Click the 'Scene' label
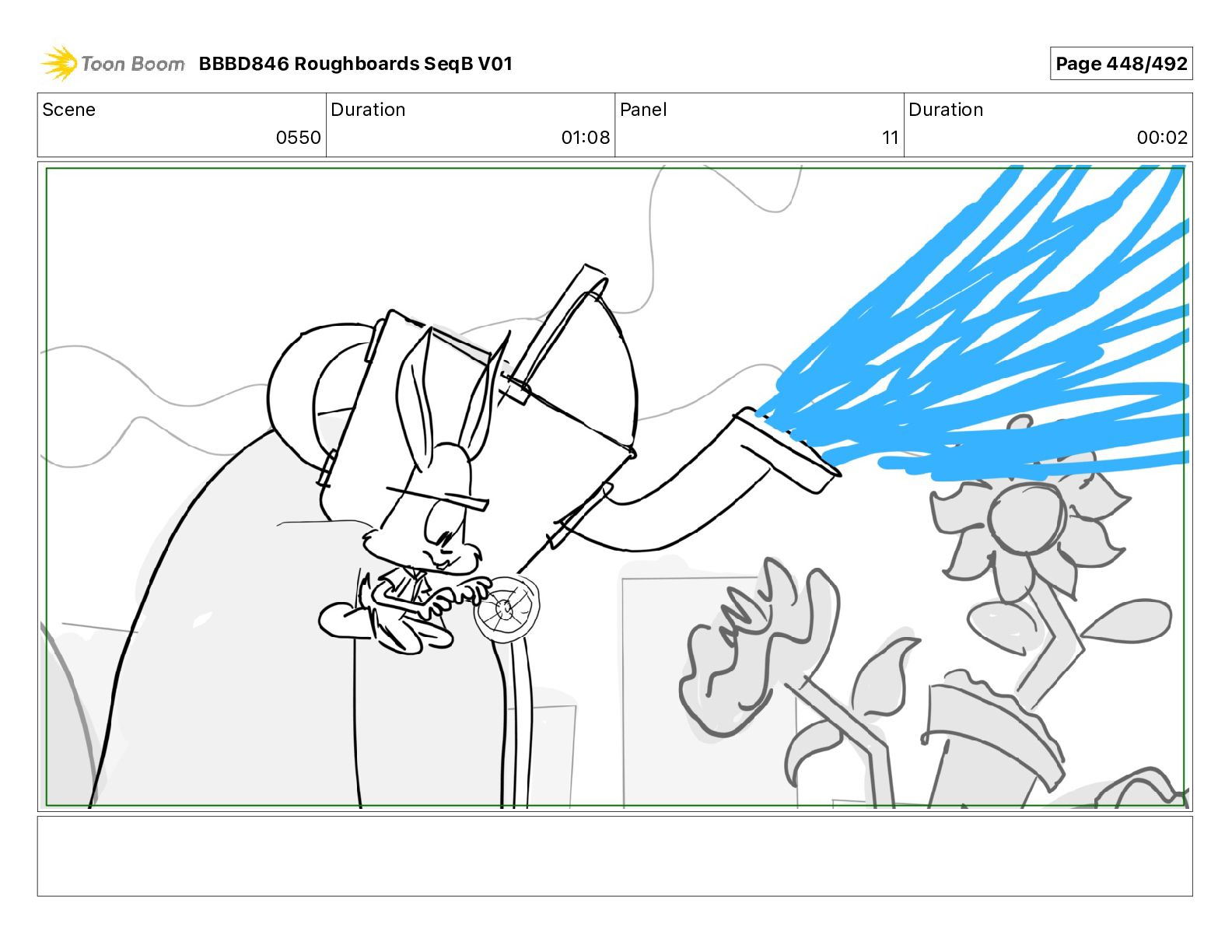 69,110
